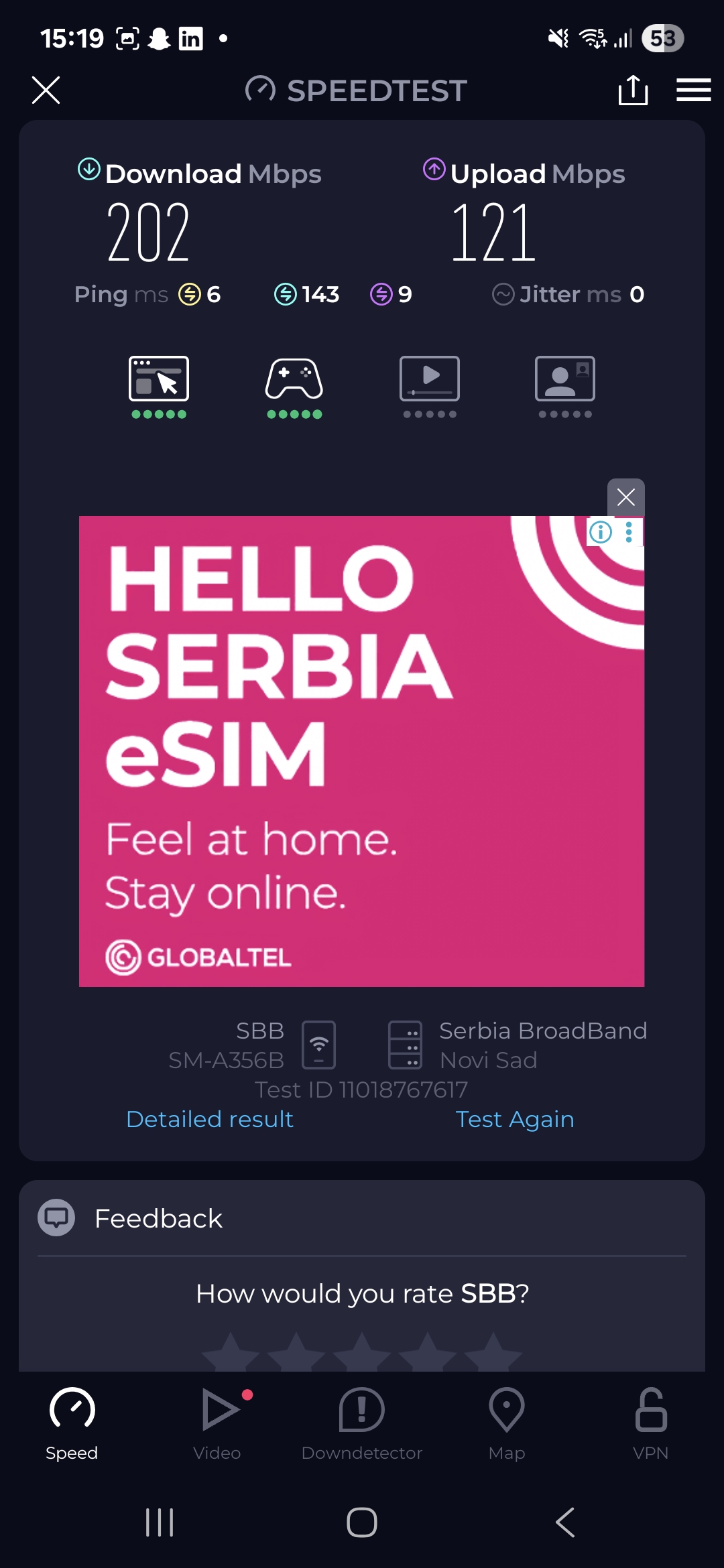Tap Test Again
Image resolution: width=724 pixels, height=1568 pixels.
click(x=515, y=1119)
